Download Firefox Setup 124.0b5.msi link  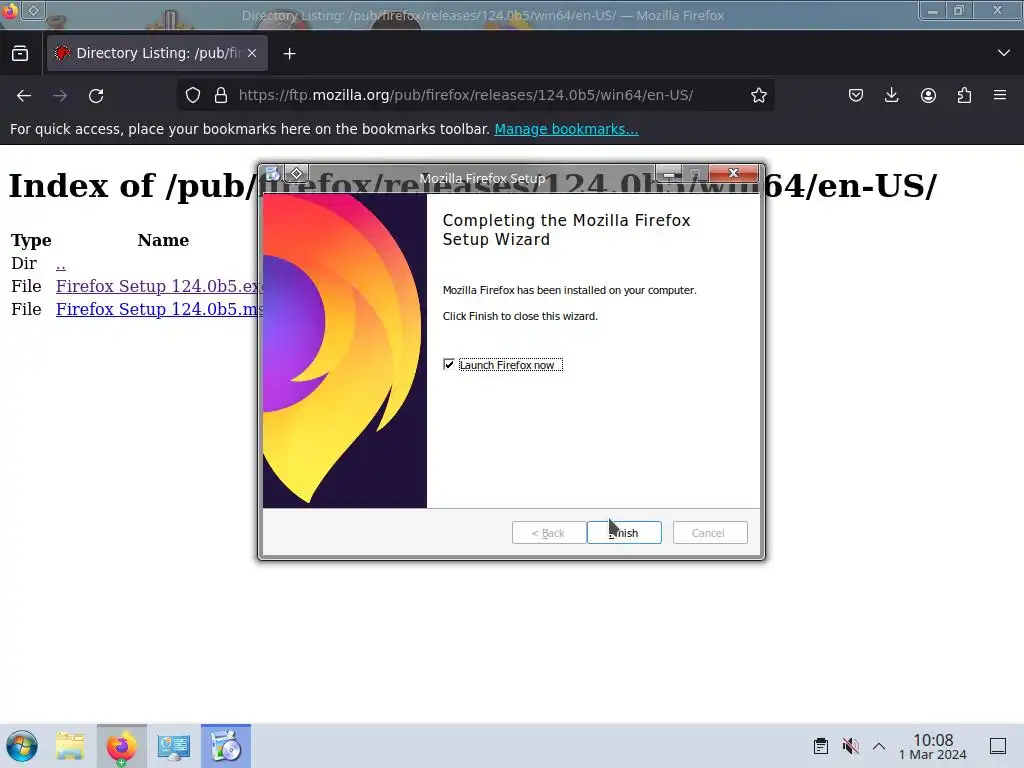click(159, 310)
